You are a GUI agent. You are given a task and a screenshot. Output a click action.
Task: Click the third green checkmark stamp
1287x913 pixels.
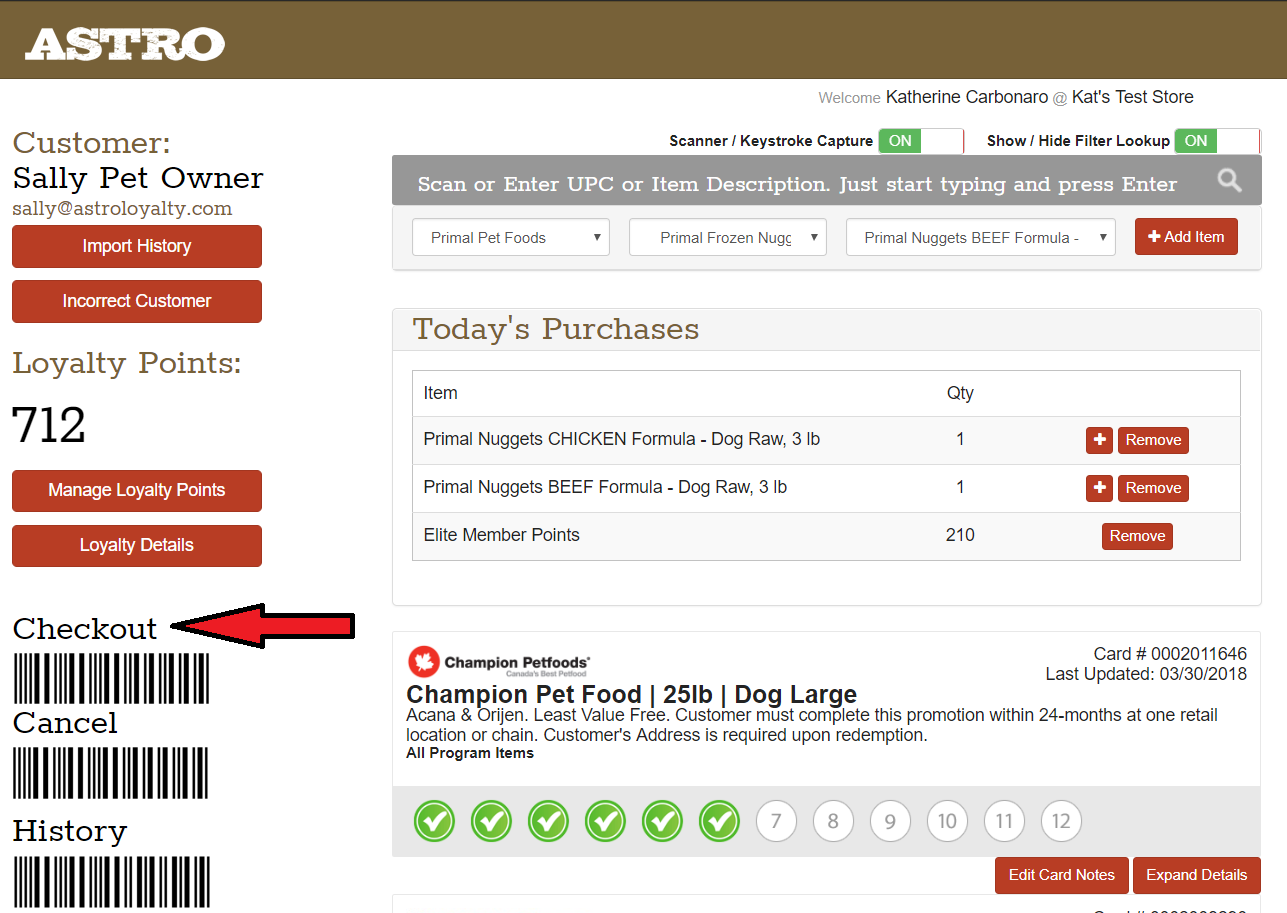pos(548,821)
